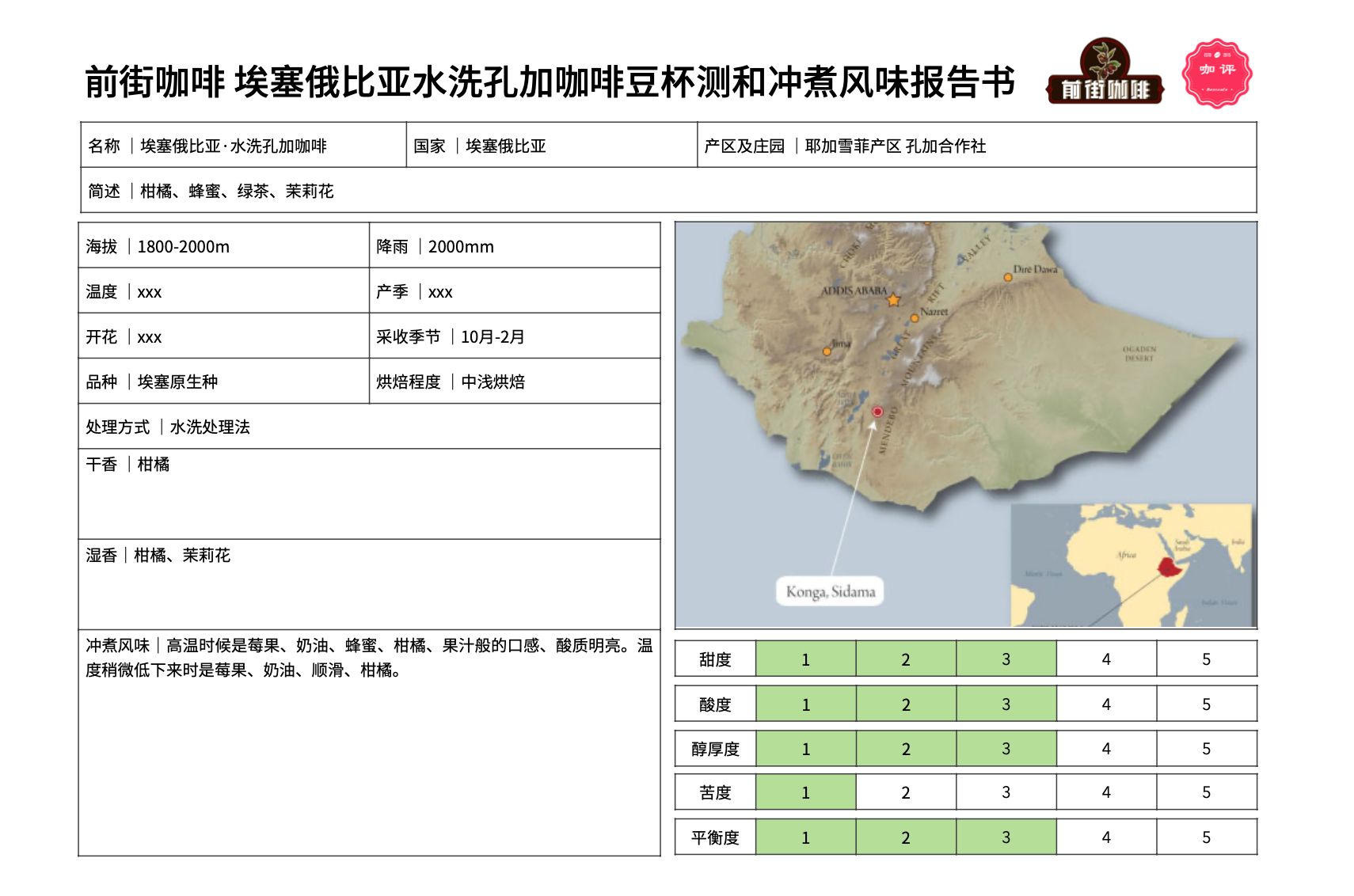Viewport: 1354px width, 896px height.
Task: Click the 醇厚度 row label
Action: click(x=715, y=749)
